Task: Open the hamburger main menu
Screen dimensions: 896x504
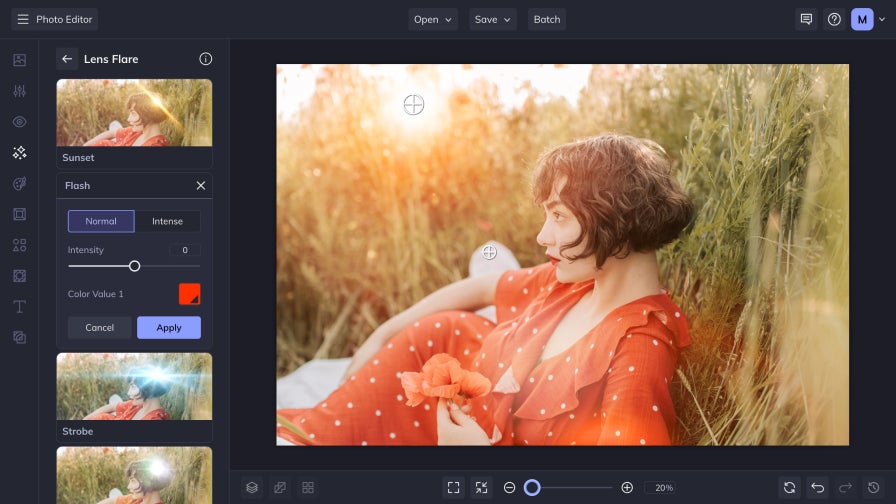Action: tap(23, 19)
